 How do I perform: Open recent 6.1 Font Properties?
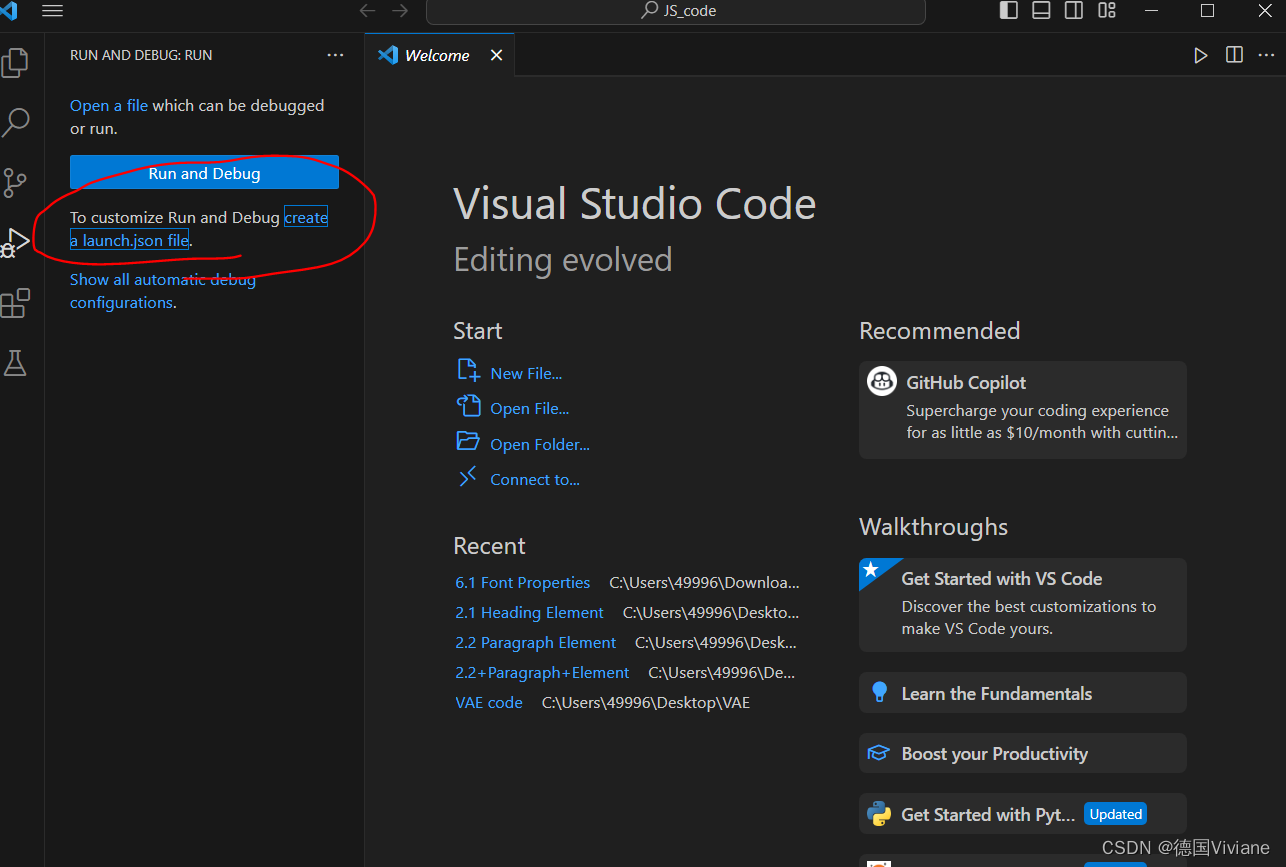coord(523,582)
